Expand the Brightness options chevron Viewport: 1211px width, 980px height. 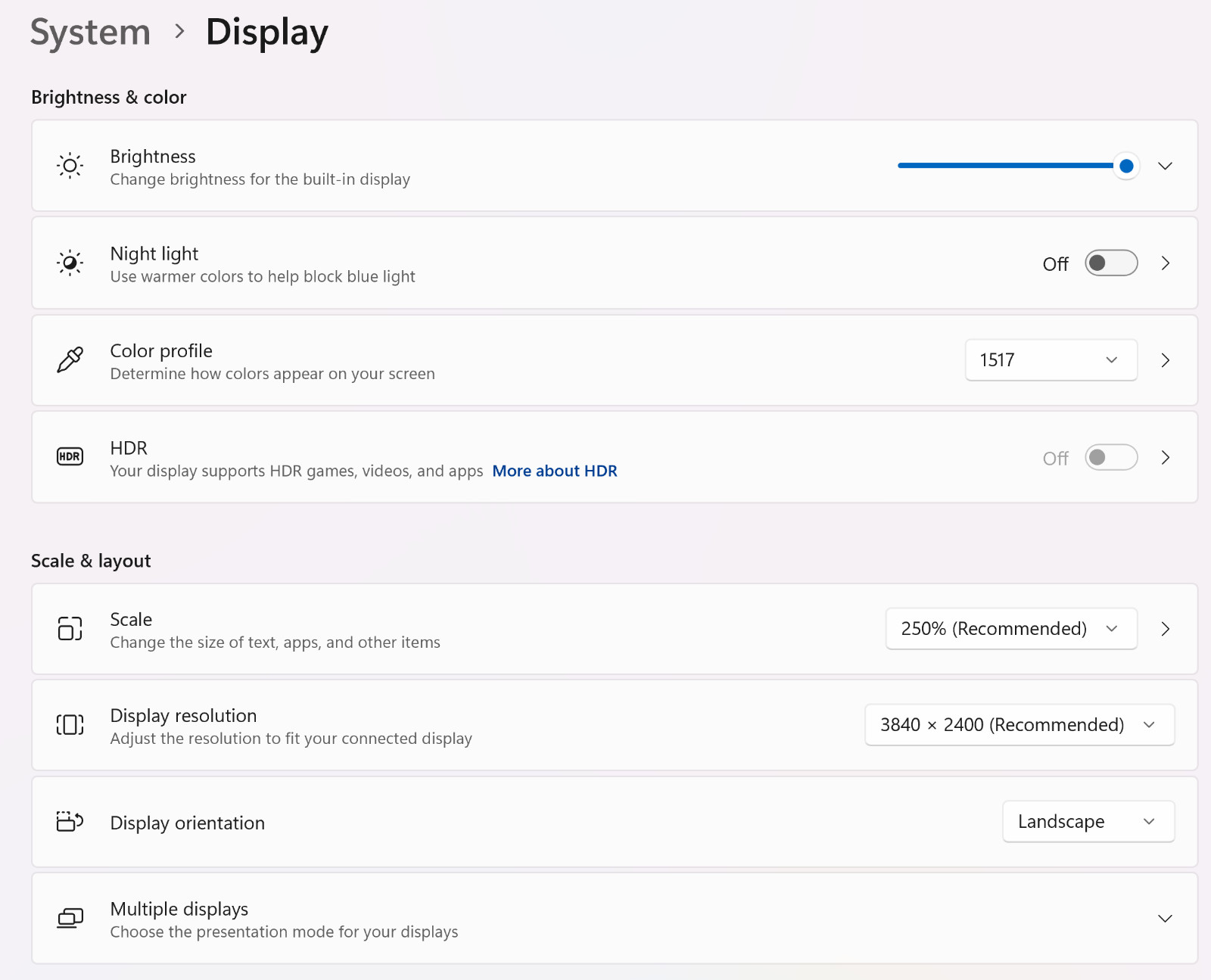[1165, 166]
